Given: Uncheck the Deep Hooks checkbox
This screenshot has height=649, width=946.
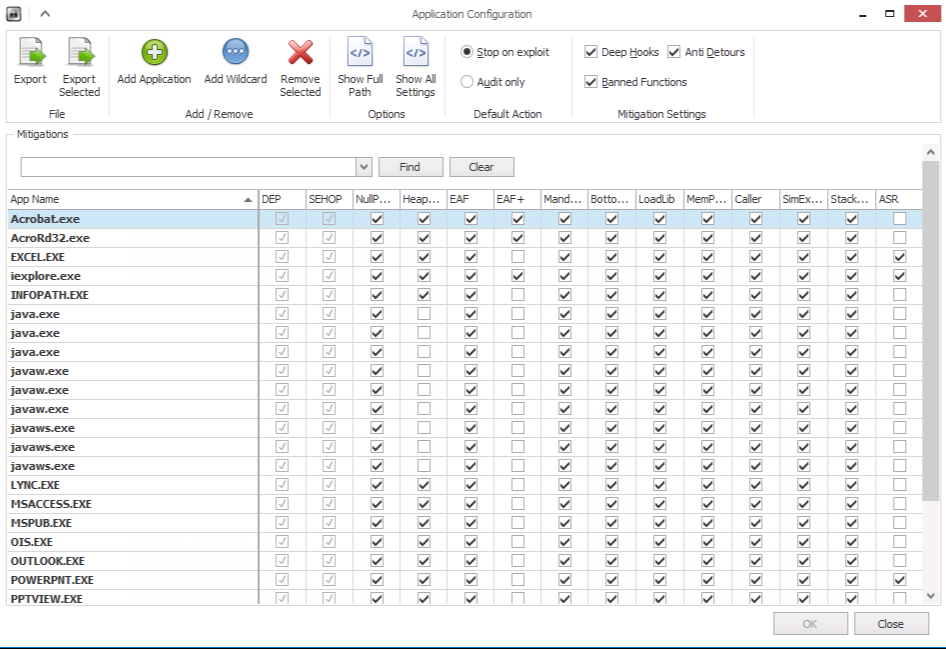Looking at the screenshot, I should [591, 52].
